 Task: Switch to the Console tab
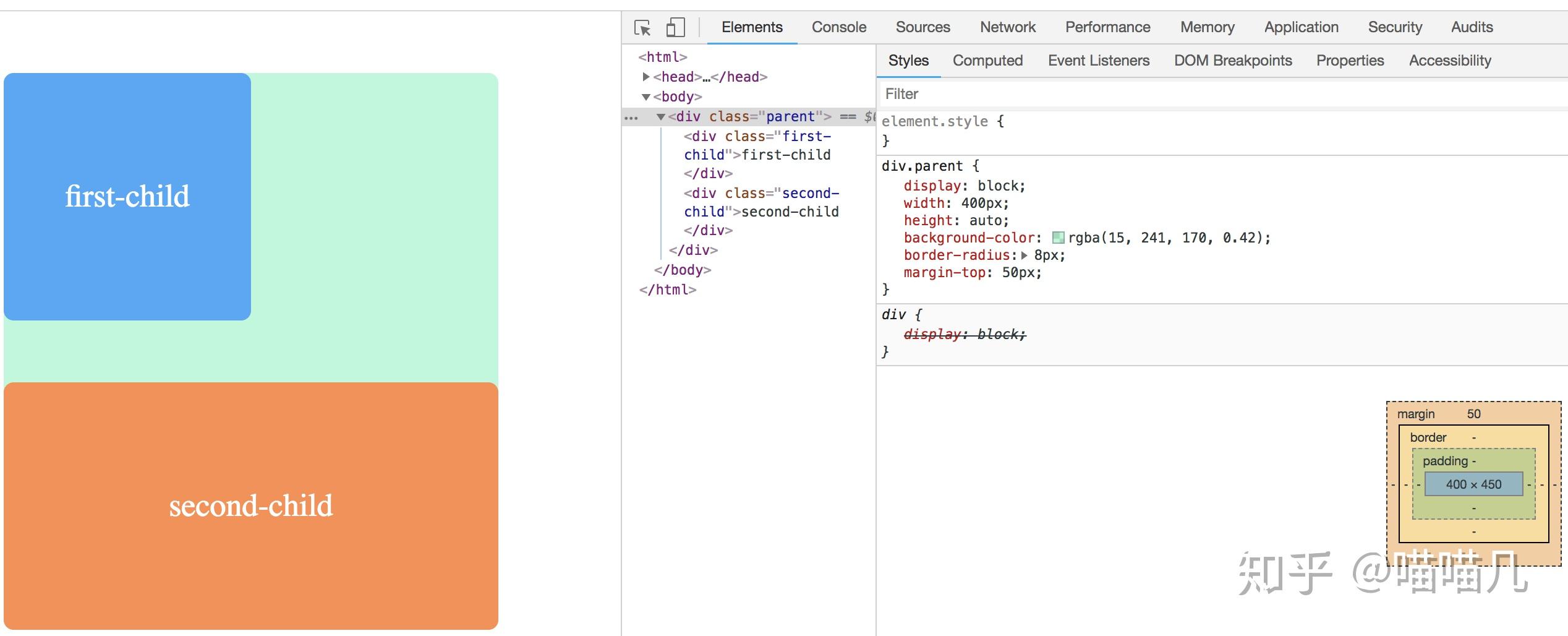coord(838,27)
